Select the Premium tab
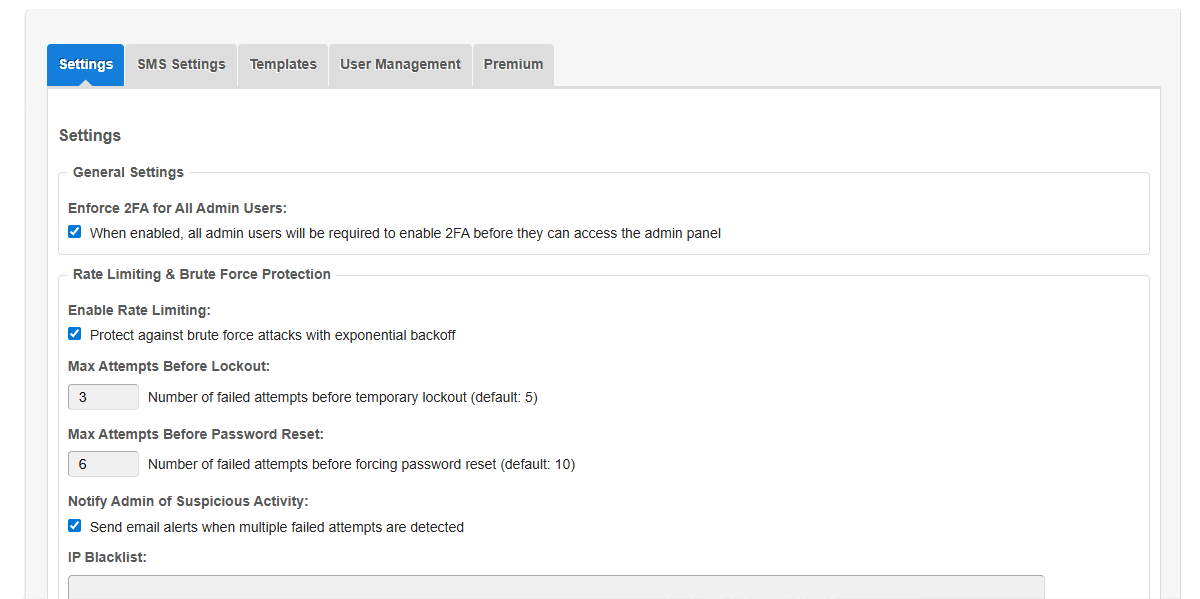1200x599 pixels. [513, 65]
